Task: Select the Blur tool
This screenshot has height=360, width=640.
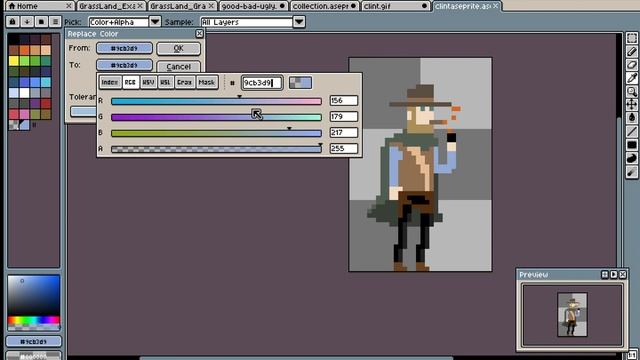Action: click(632, 172)
